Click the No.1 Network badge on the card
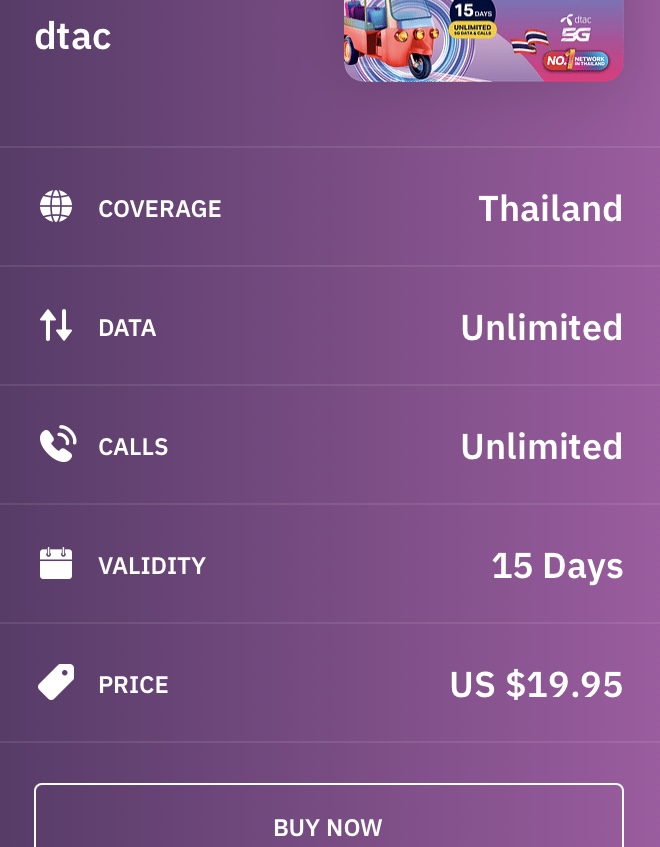The height and width of the screenshot is (847, 660). coord(576,61)
